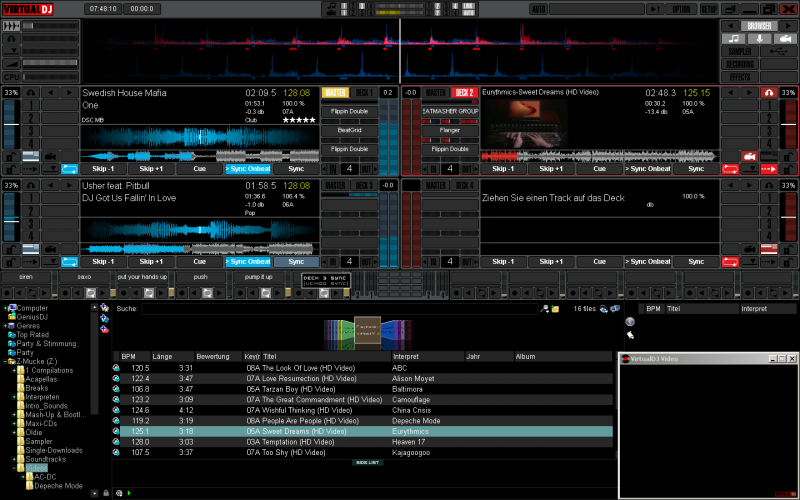Viewport: 800px width, 500px height.
Task: Expand the Interpreten folder
Action: 14,397
